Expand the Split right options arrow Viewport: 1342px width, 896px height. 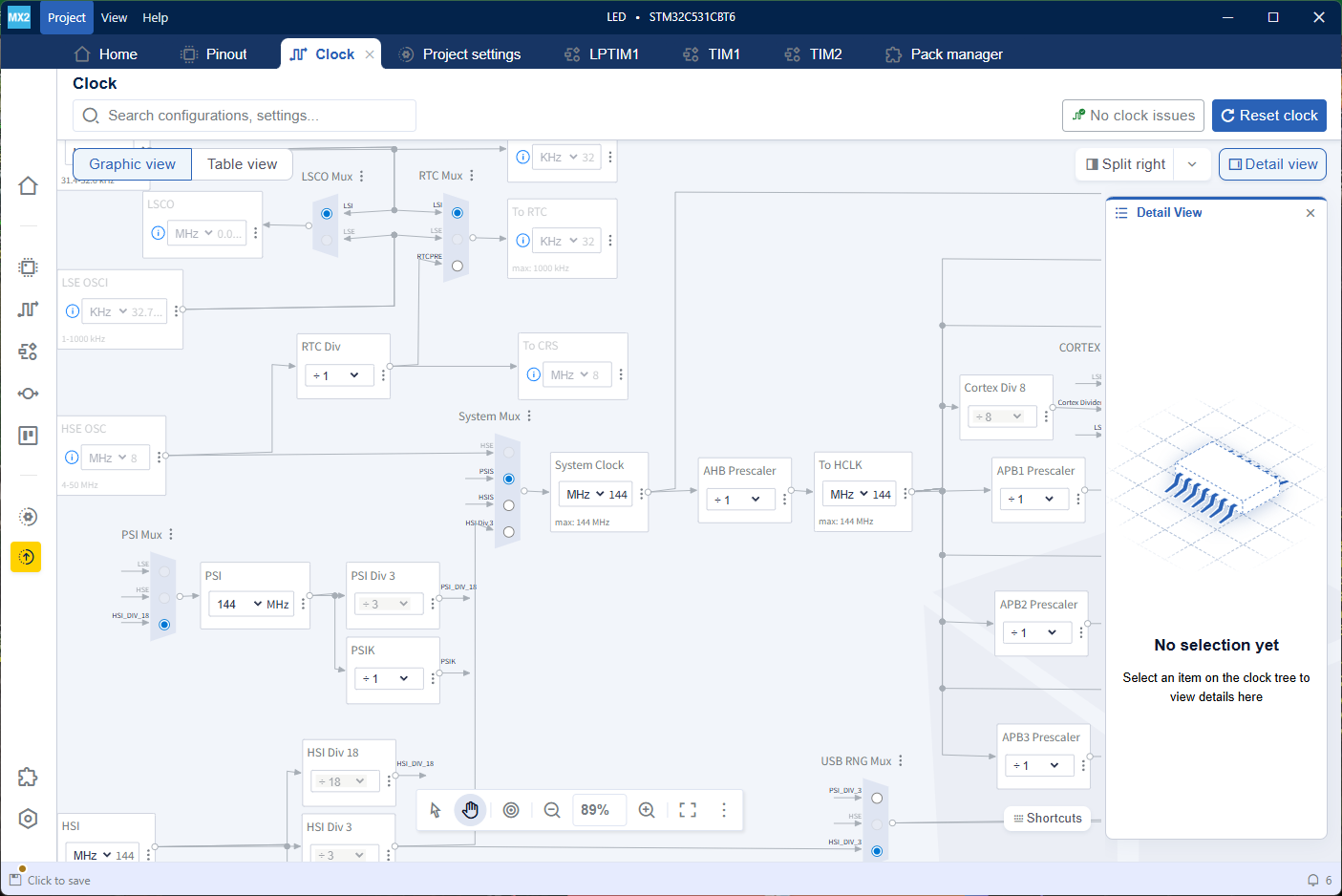[x=1192, y=164]
